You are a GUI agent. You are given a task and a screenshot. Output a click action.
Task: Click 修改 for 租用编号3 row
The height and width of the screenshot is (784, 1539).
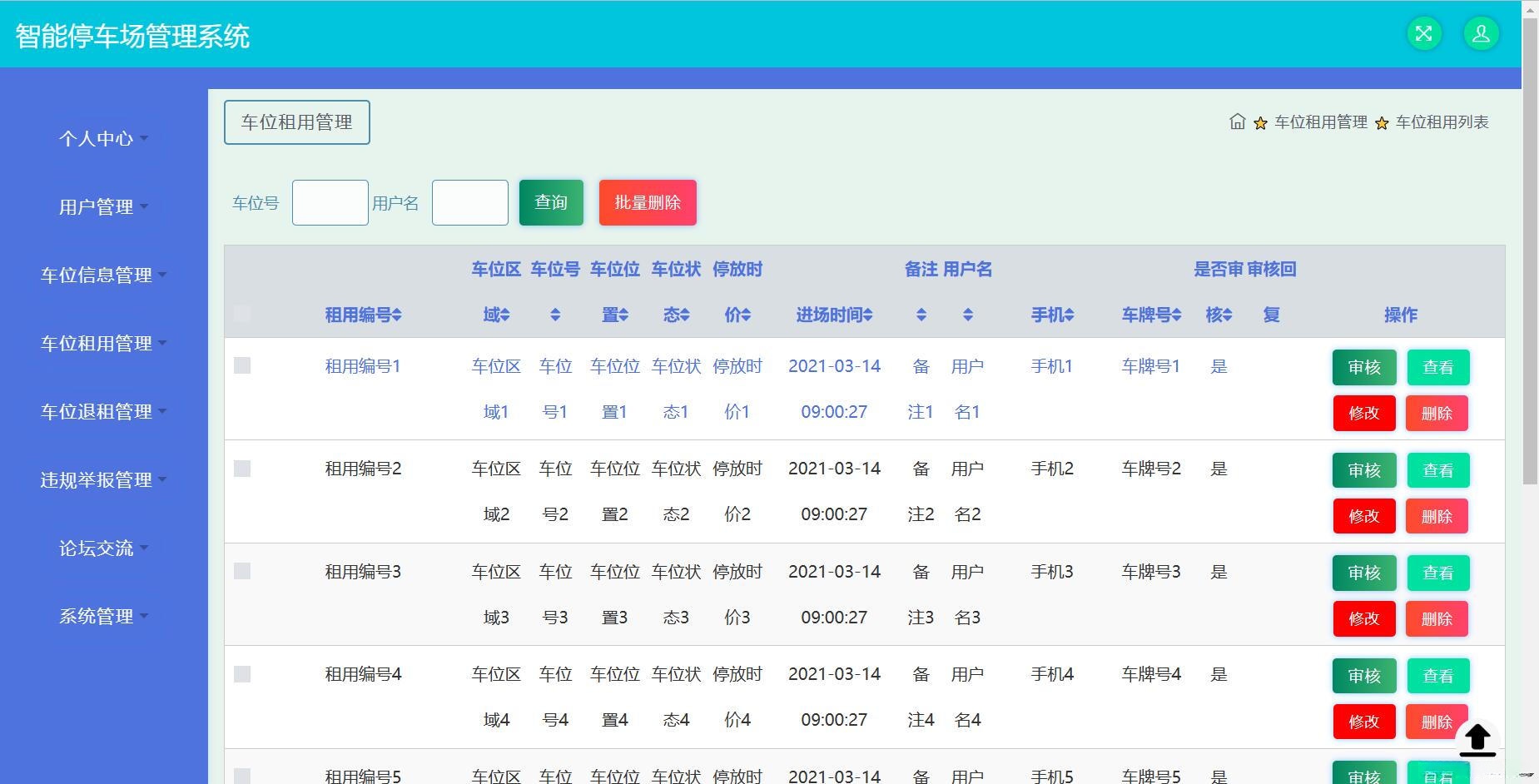(1364, 618)
